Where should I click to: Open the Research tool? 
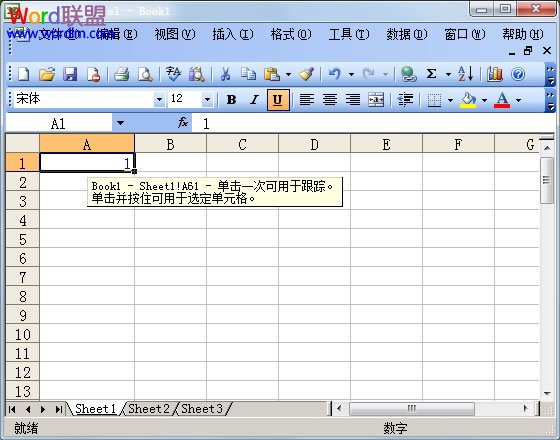(197, 74)
